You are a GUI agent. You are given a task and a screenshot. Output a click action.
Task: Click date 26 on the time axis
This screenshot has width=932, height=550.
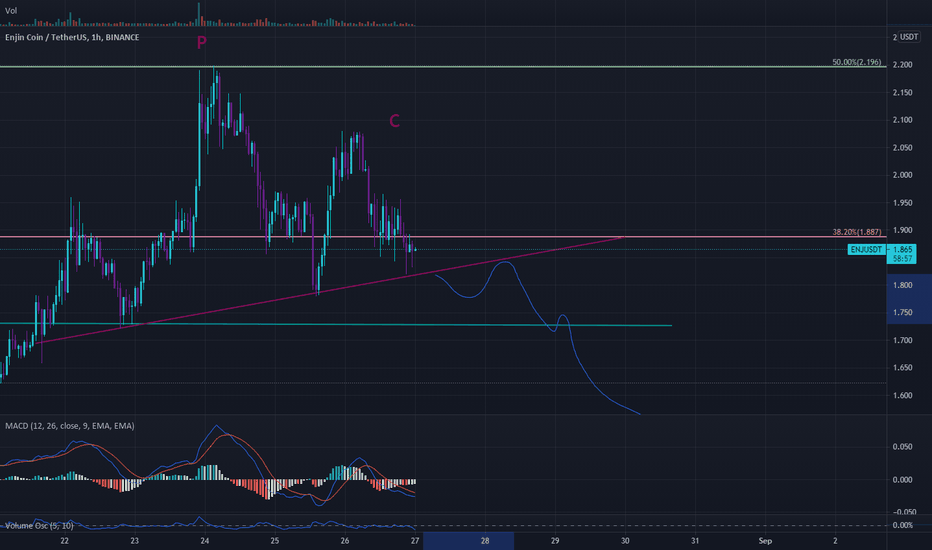pyautogui.click(x=345, y=541)
